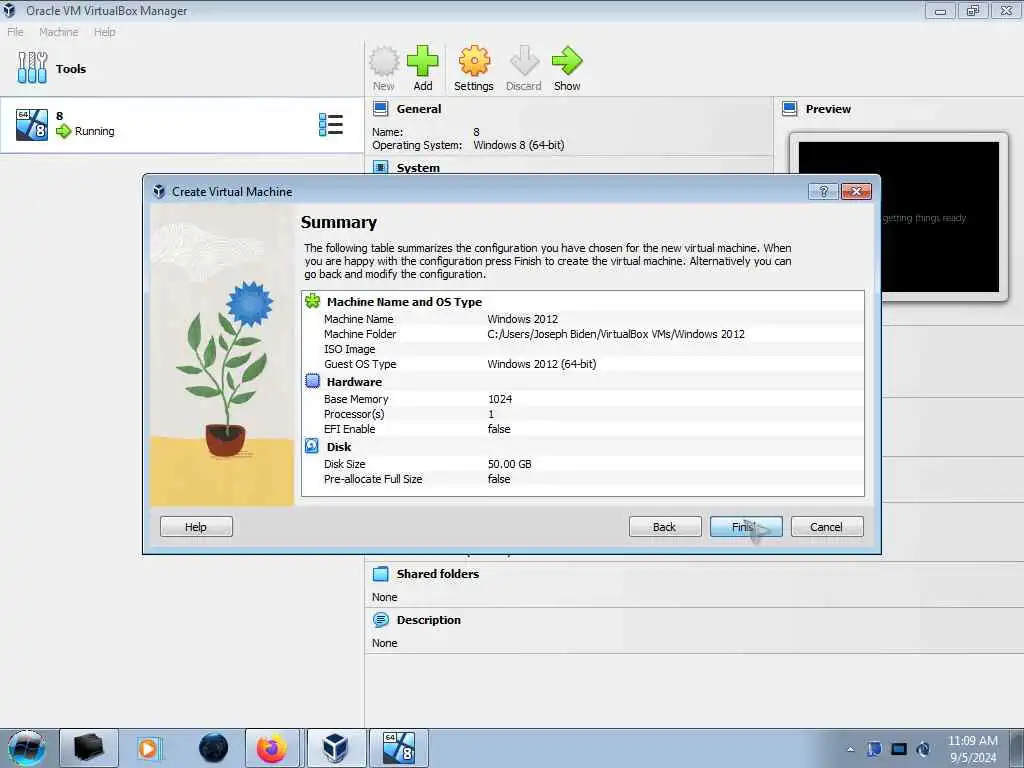1024x768 pixels.
Task: Open Firefox from the taskbar
Action: click(272, 748)
